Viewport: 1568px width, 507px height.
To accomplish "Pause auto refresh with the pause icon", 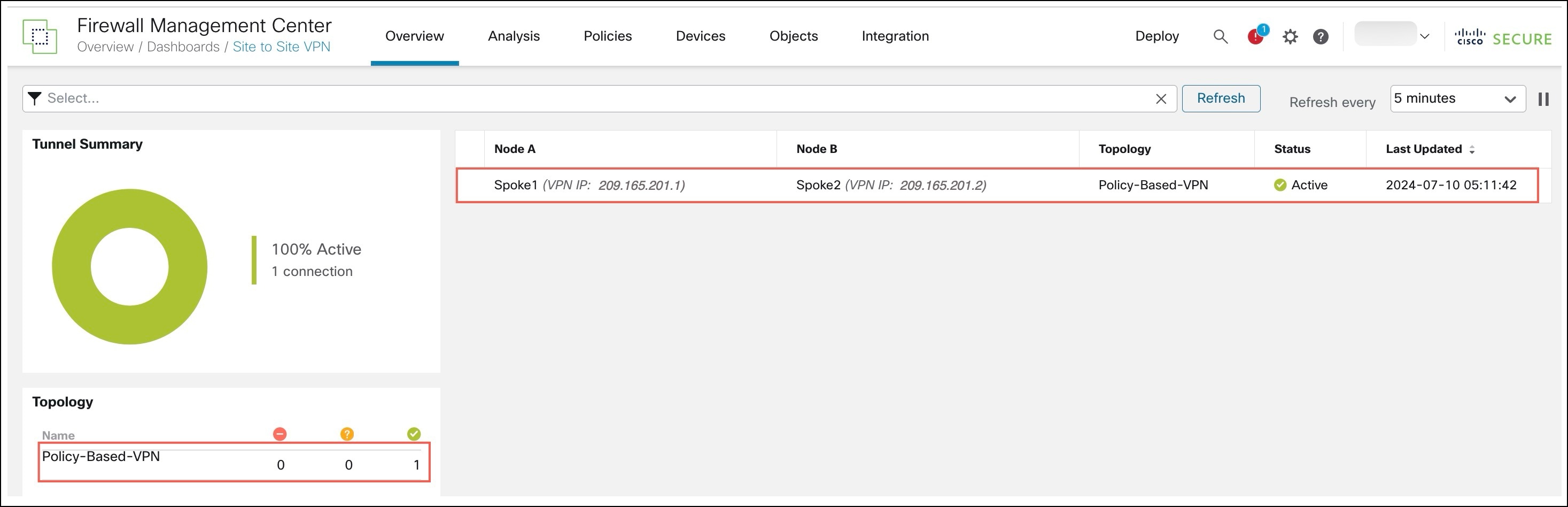I will tap(1543, 99).
